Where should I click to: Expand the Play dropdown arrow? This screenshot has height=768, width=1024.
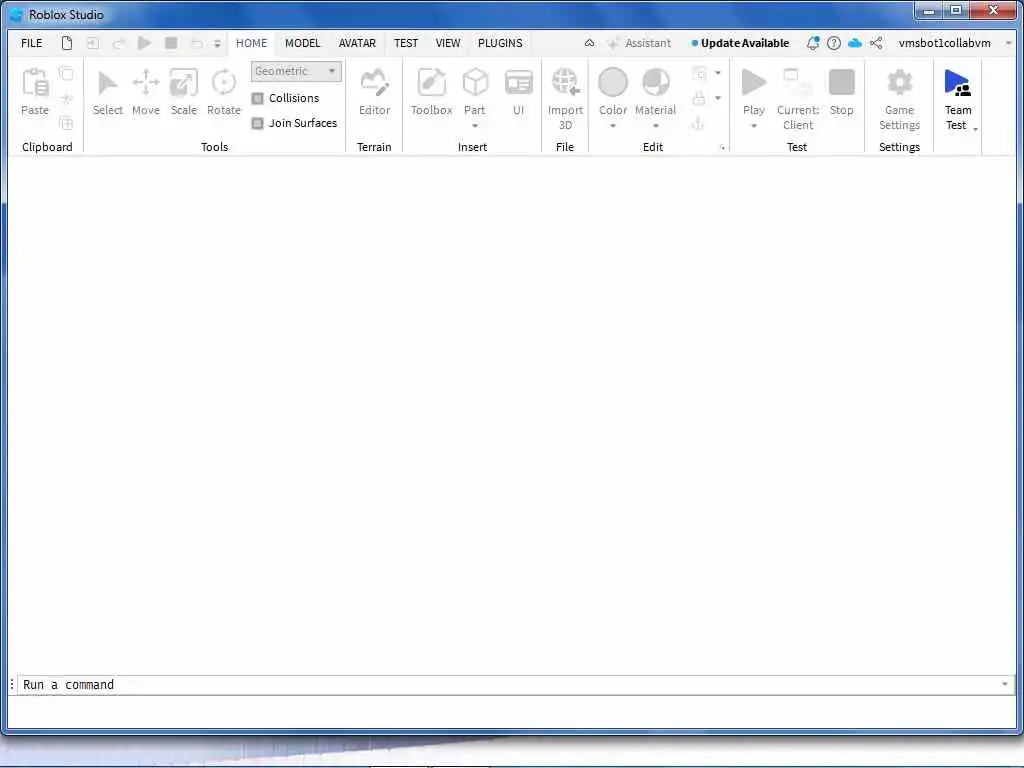(754, 126)
